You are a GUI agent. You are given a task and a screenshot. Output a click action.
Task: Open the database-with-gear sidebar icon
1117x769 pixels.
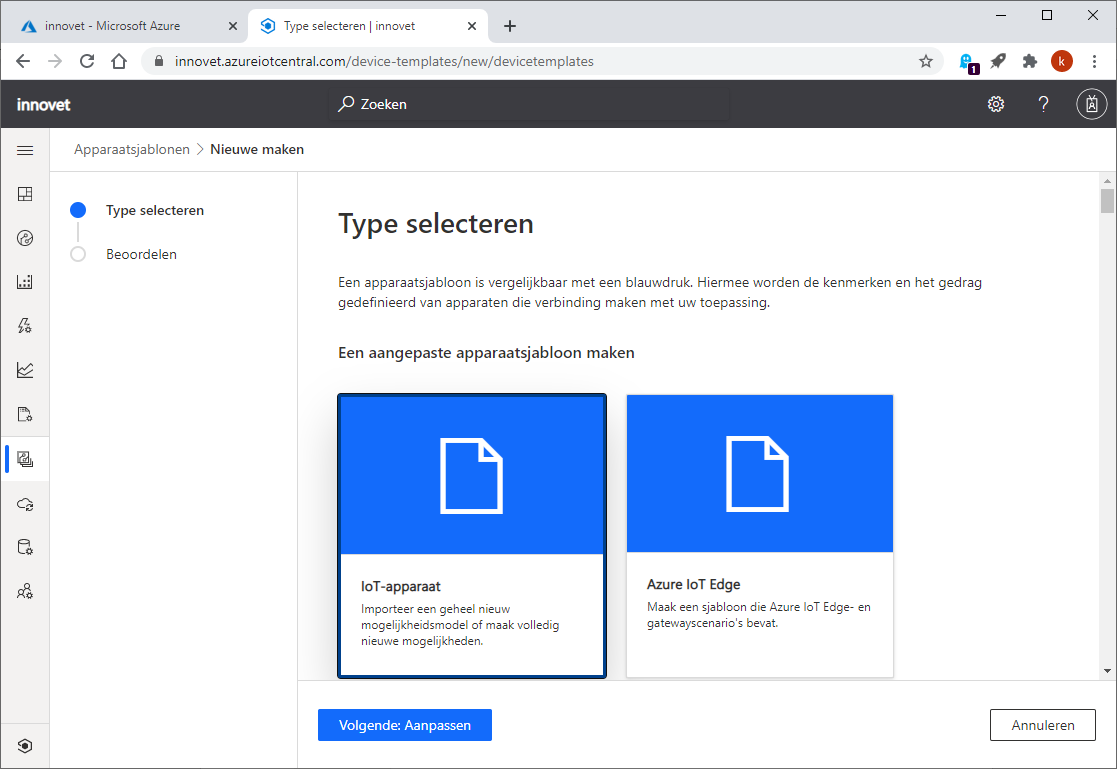25,547
